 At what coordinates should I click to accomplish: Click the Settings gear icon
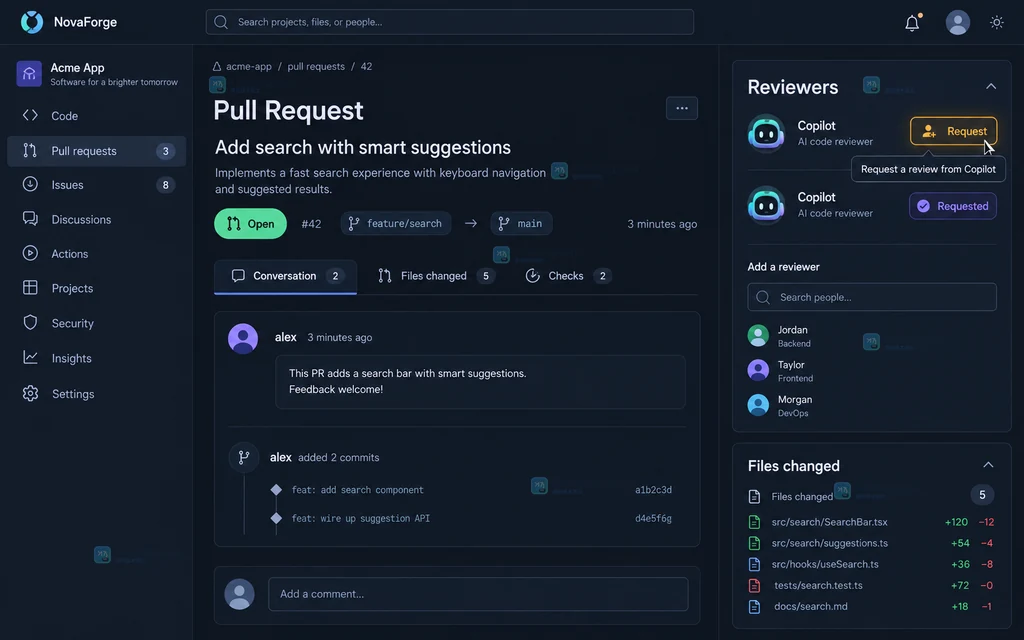tap(30, 393)
